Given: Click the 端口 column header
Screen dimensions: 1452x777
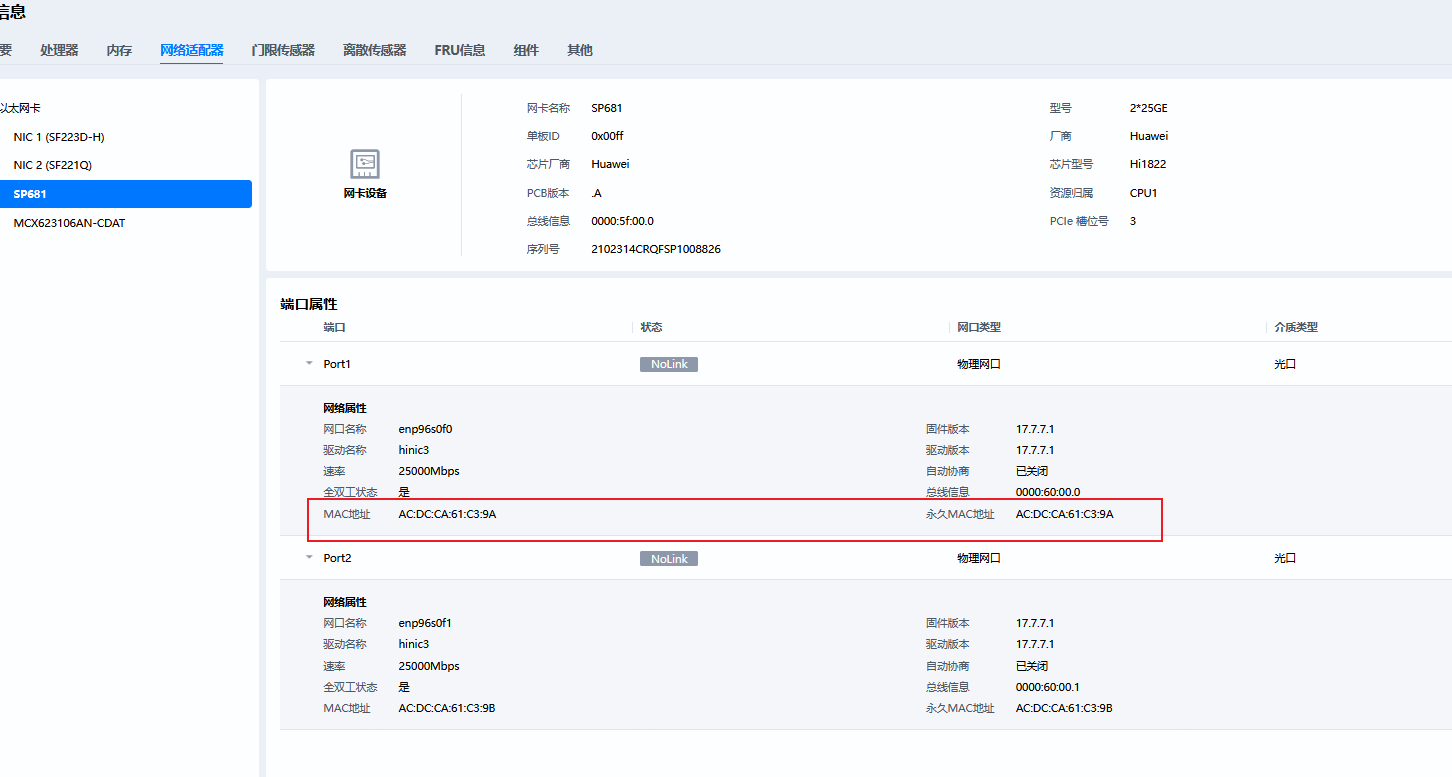Looking at the screenshot, I should tap(334, 327).
